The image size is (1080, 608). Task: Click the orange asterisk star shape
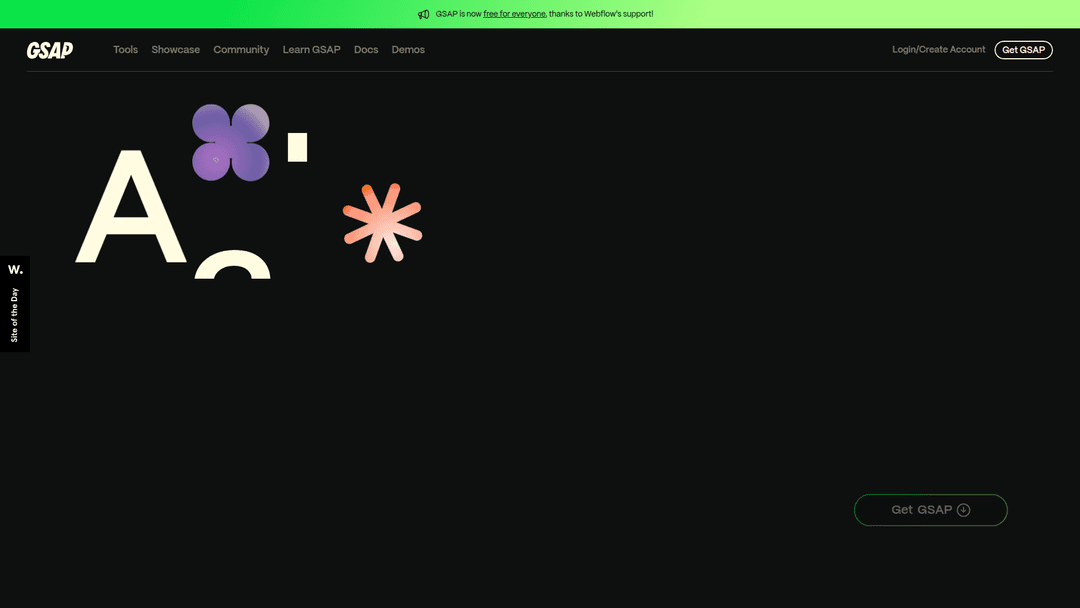coord(382,223)
